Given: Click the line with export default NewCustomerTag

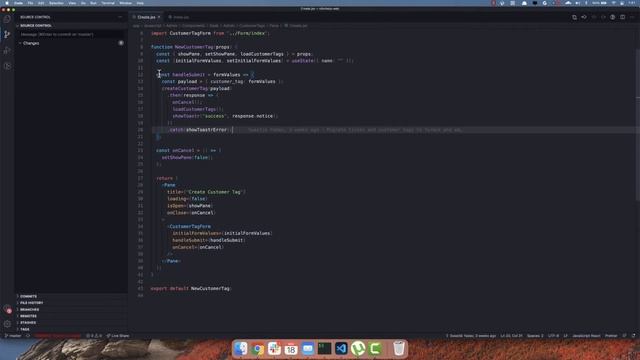Looking at the screenshot, I should click(191, 288).
